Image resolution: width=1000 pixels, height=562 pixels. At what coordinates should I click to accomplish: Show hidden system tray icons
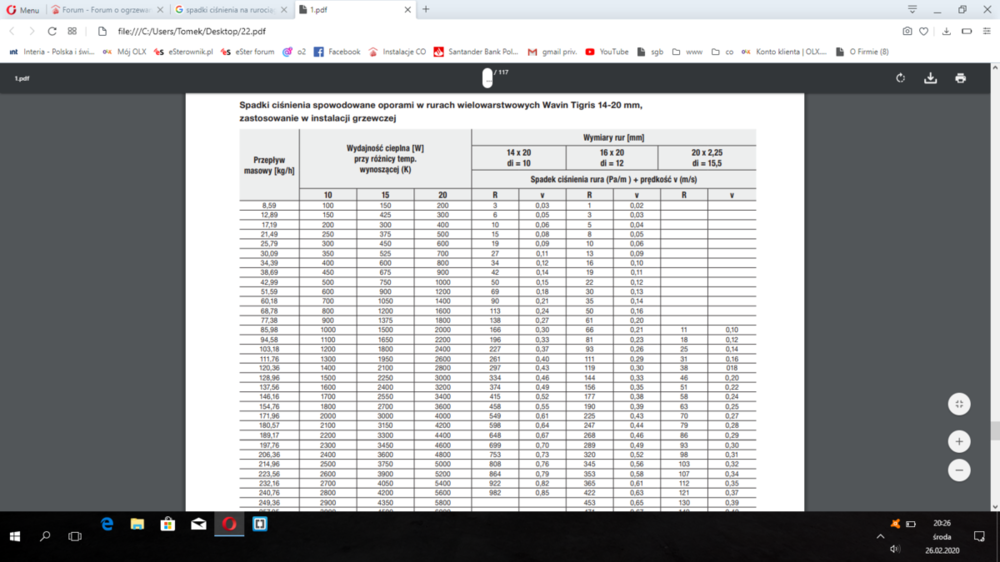(x=880, y=536)
